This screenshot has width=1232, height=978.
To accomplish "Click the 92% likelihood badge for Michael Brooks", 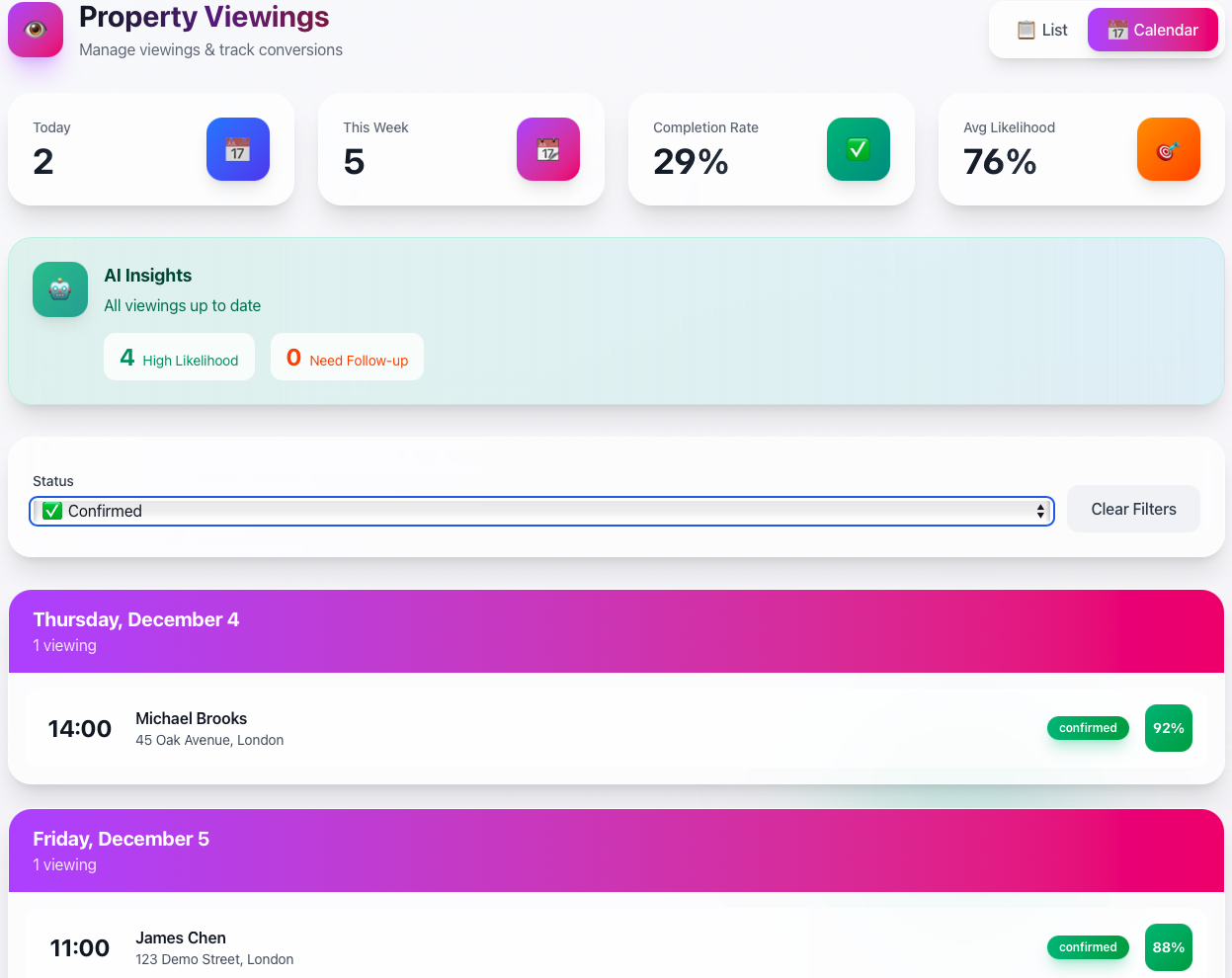I will (x=1169, y=728).
